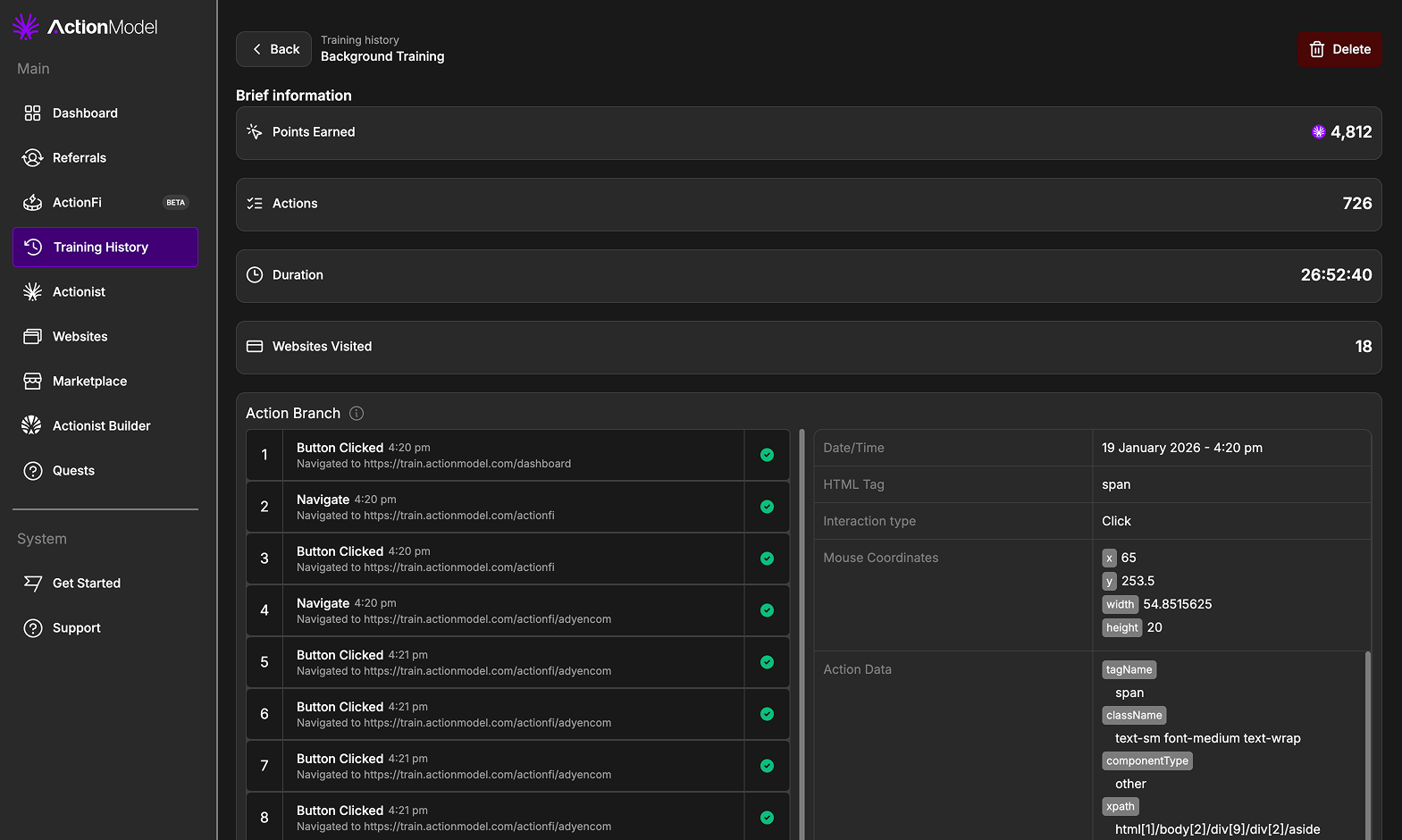Click the className label chip
Screen dimensions: 1402x840
point(1134,715)
